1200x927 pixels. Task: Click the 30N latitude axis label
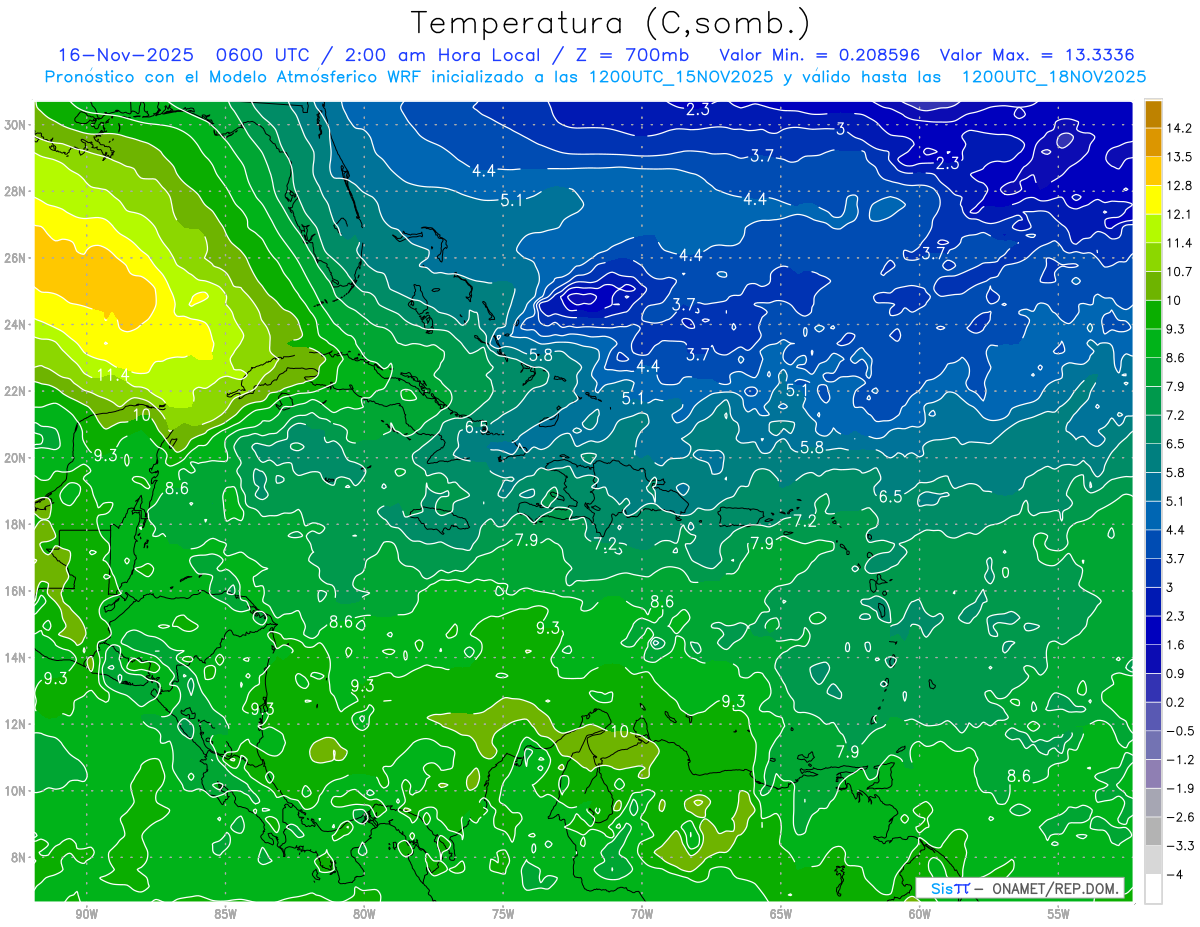tap(16, 125)
